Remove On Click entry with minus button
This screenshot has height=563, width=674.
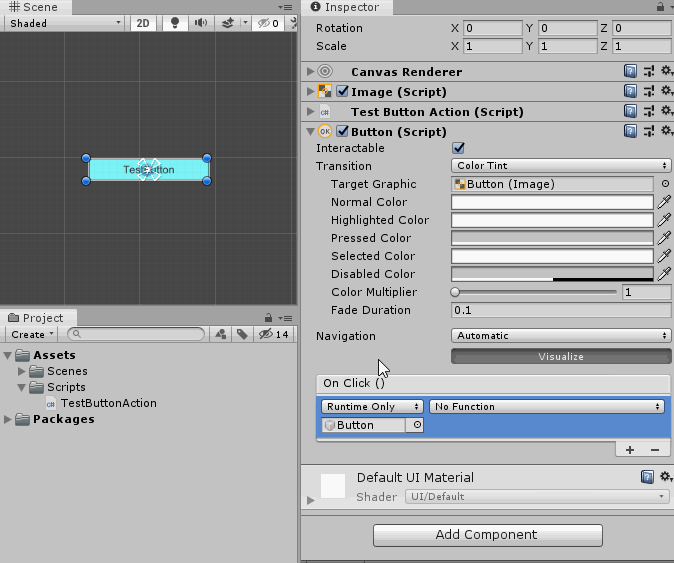click(654, 450)
